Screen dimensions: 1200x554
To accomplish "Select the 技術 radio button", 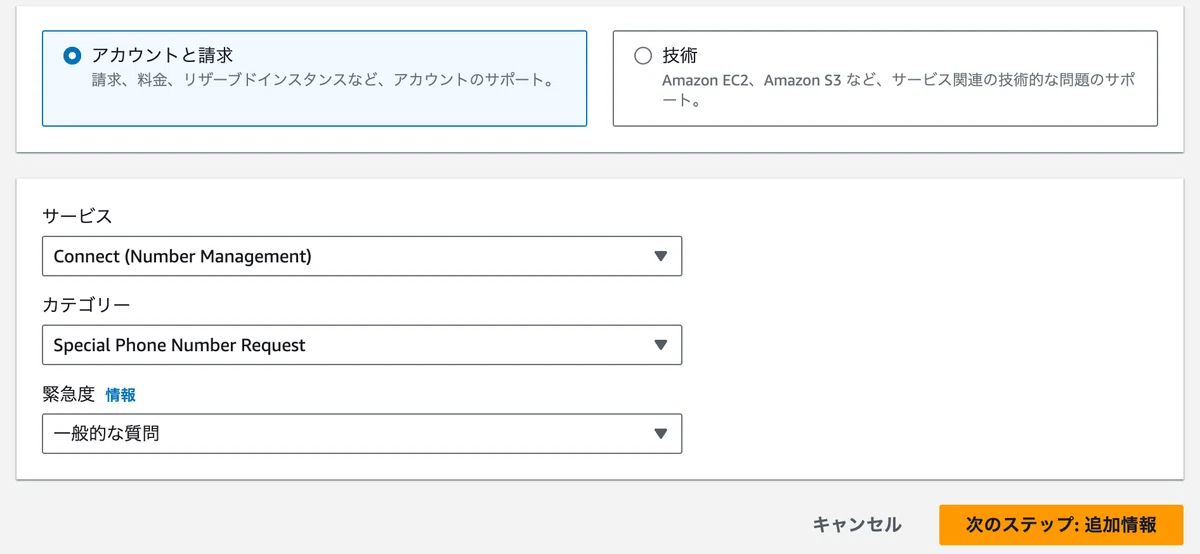I will (x=643, y=56).
